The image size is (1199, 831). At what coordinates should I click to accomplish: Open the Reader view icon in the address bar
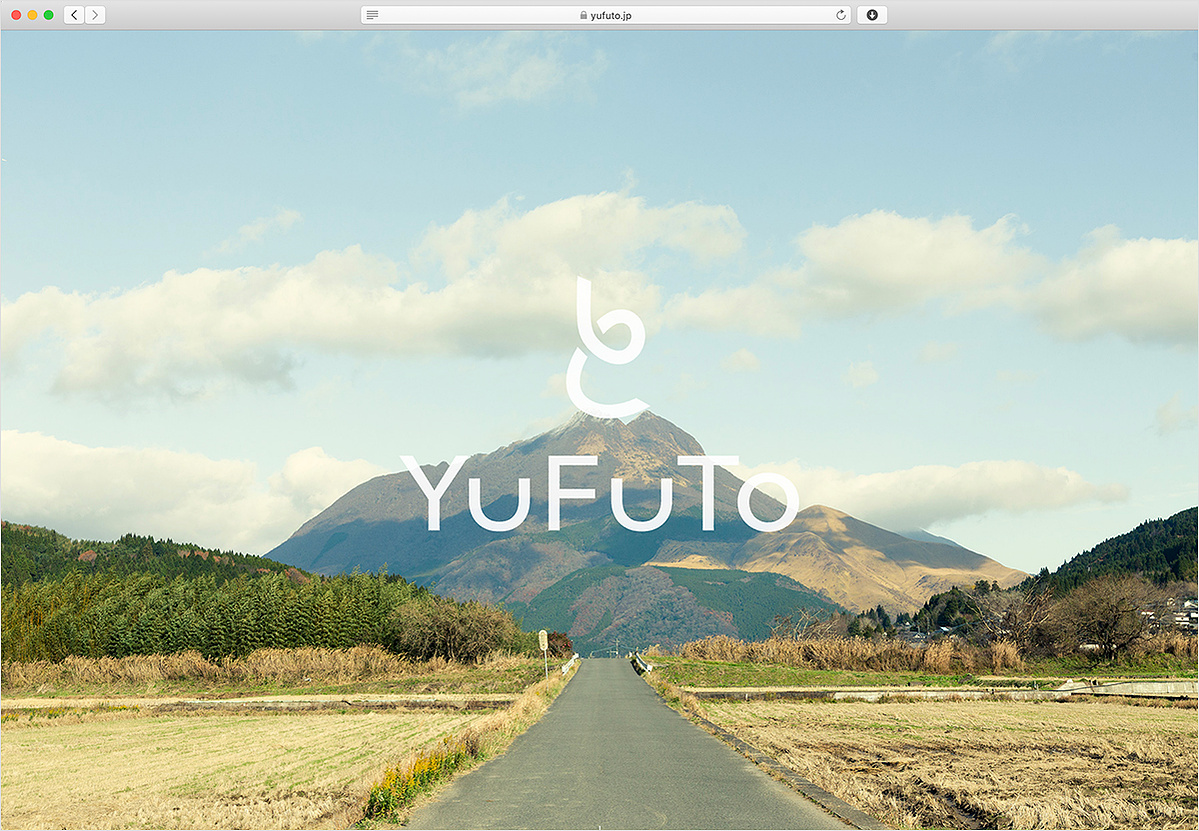[372, 15]
